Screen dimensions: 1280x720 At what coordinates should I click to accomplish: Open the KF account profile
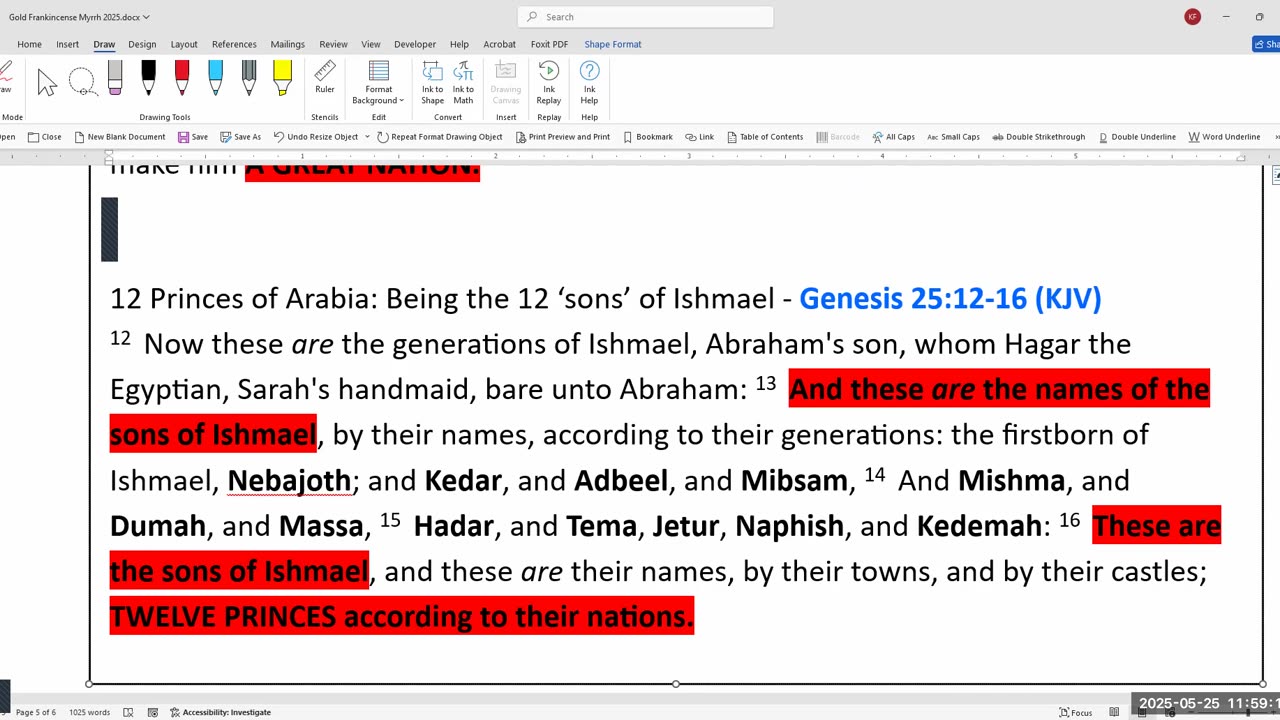point(1192,17)
